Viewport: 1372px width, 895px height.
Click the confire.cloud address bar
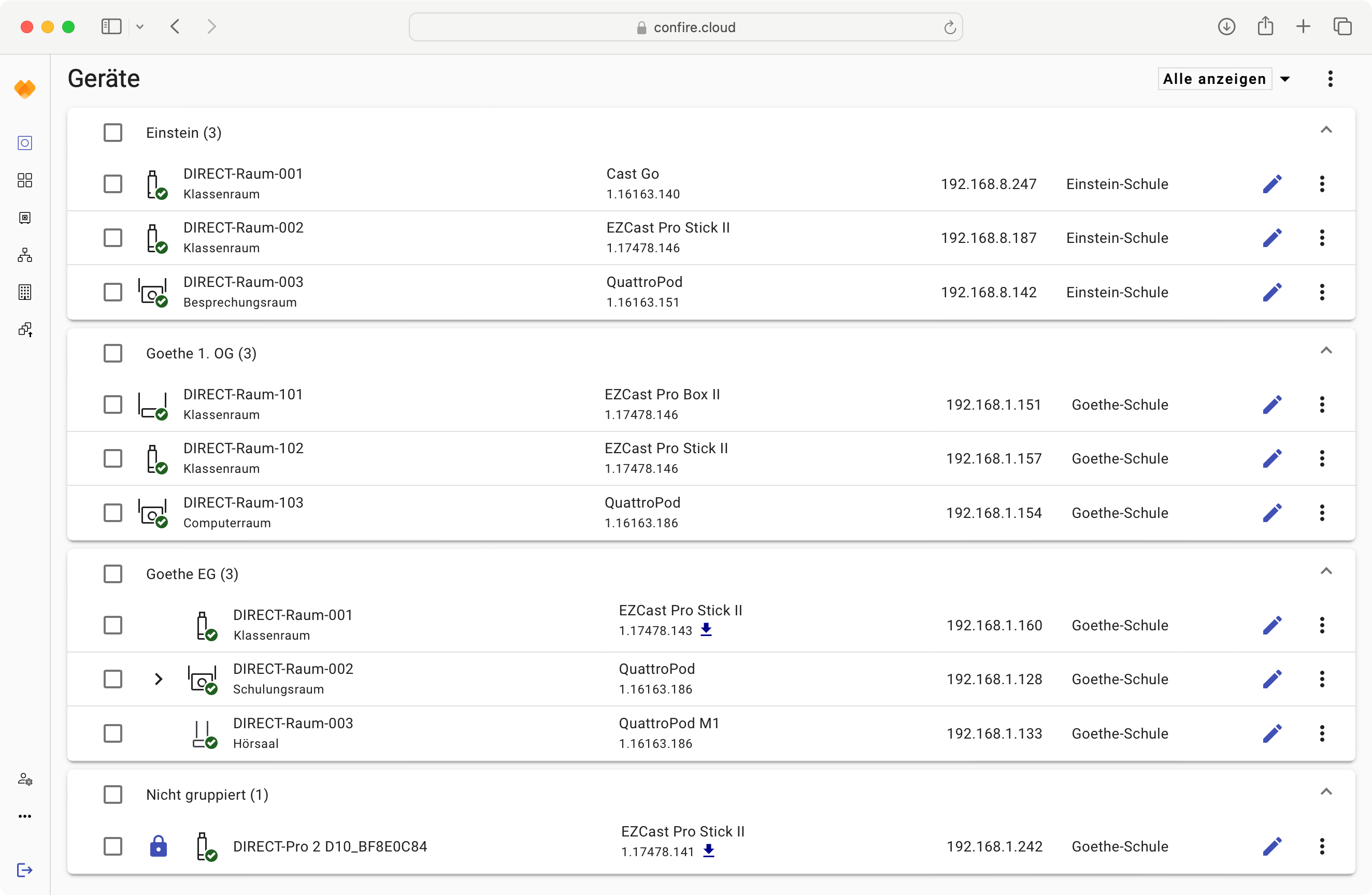[685, 27]
